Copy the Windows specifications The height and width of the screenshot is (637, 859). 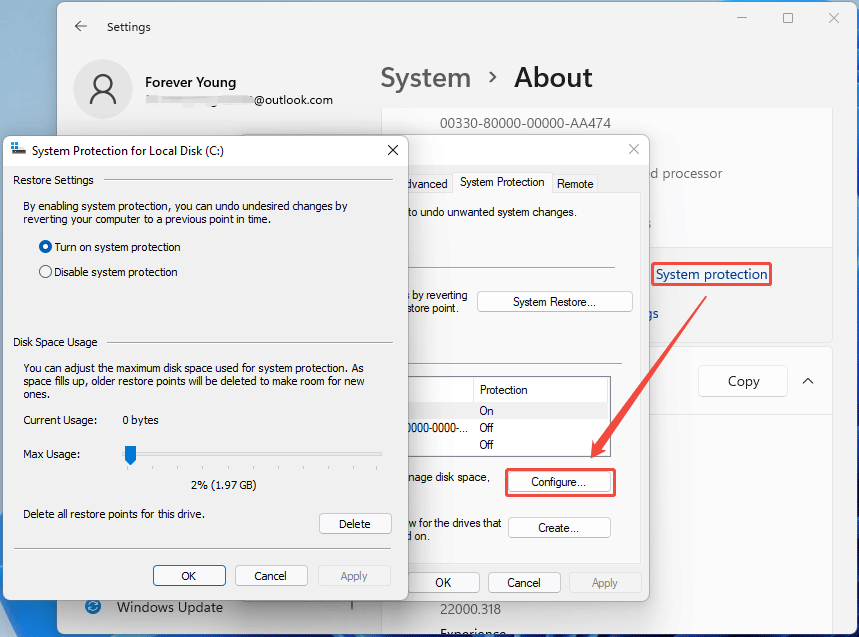743,381
